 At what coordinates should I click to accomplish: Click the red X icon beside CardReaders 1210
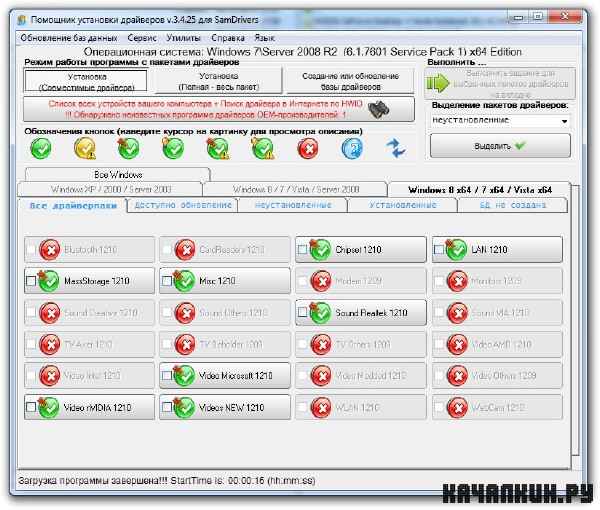[x=185, y=250]
